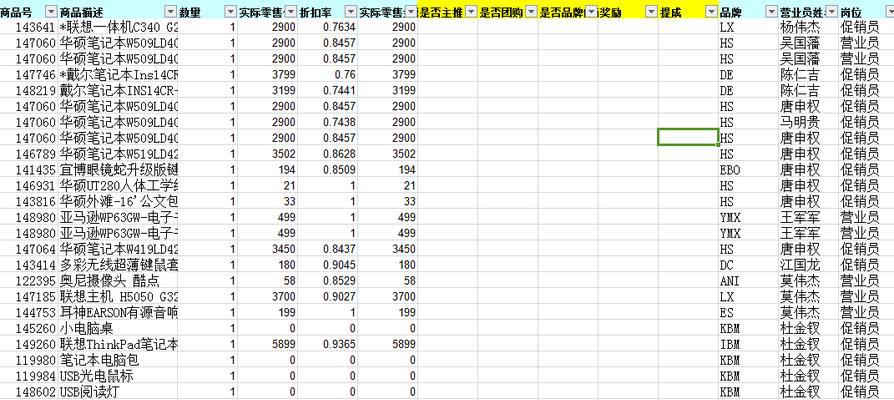The width and height of the screenshot is (894, 400).
Task: Select product number cell 147064
Action: tap(29, 249)
